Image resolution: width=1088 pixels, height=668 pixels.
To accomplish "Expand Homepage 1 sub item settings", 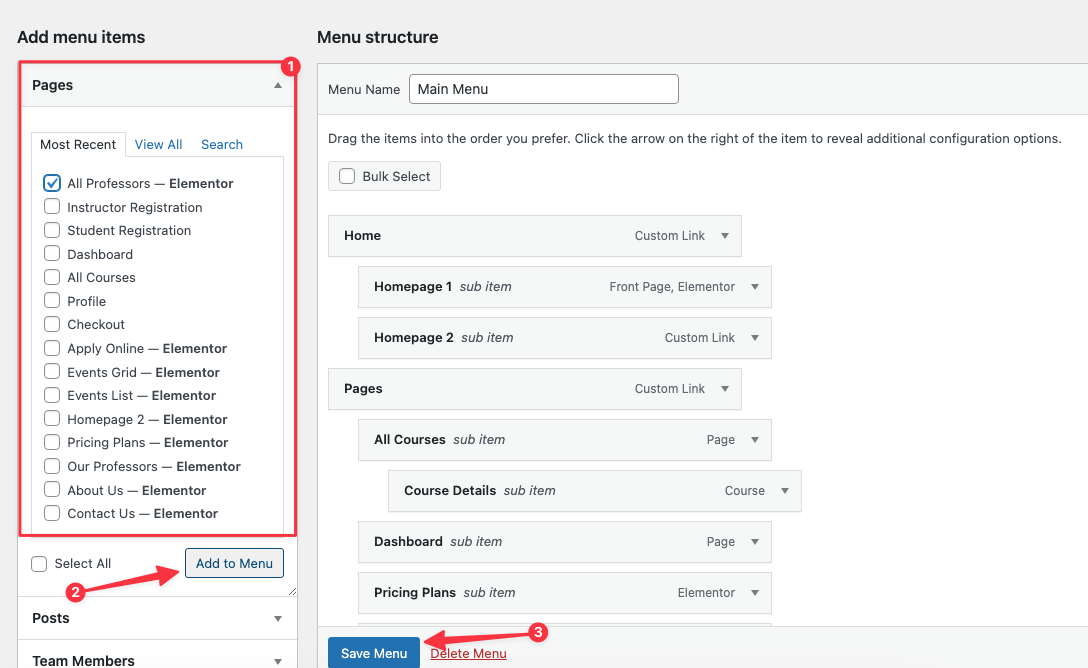I will [x=755, y=287].
